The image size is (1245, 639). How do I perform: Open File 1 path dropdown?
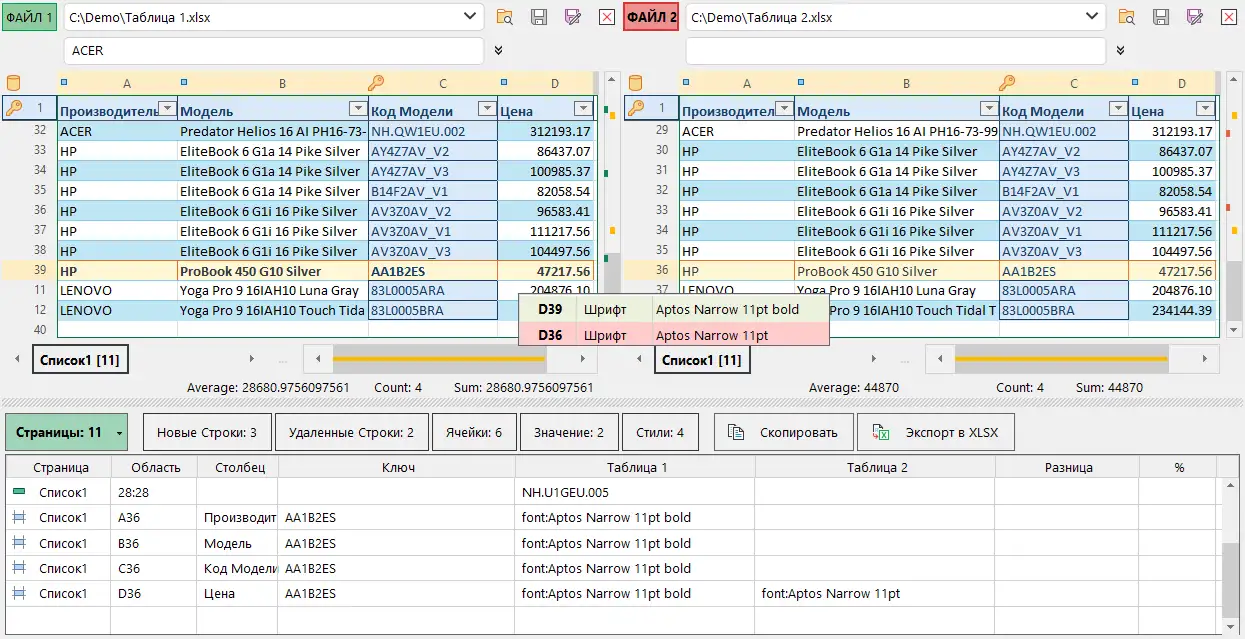coord(471,17)
